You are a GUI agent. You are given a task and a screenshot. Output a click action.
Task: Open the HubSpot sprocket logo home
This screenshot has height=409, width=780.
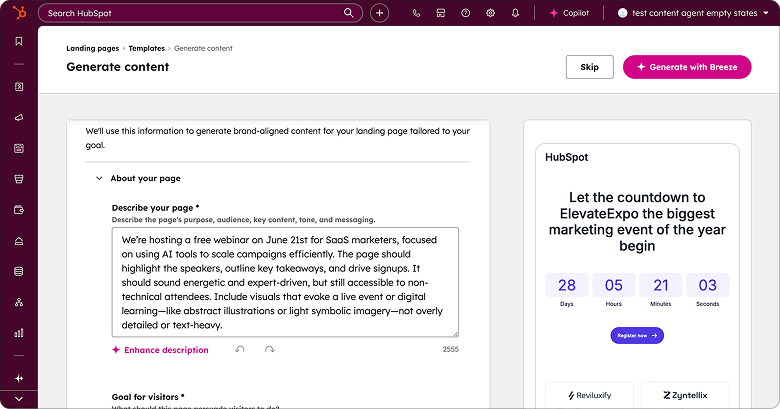coord(19,12)
